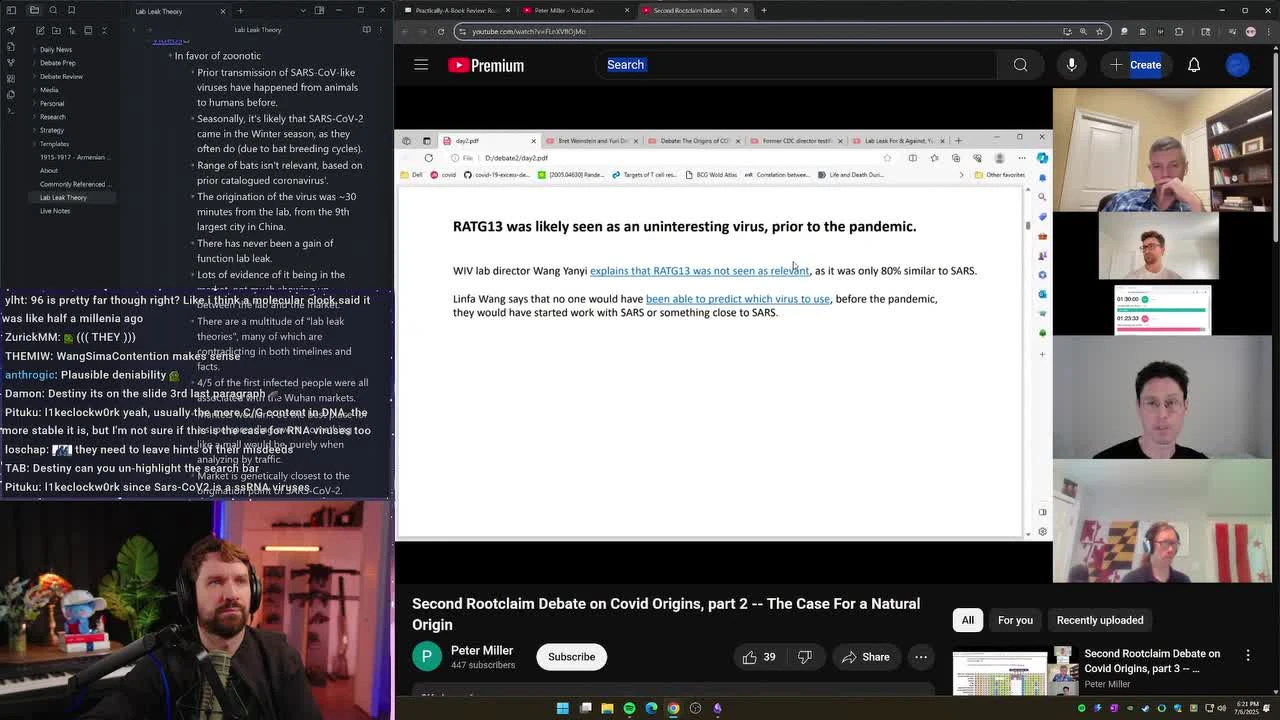Expand the Debate Review folder
Screen dimensions: 1280x720
(61, 76)
